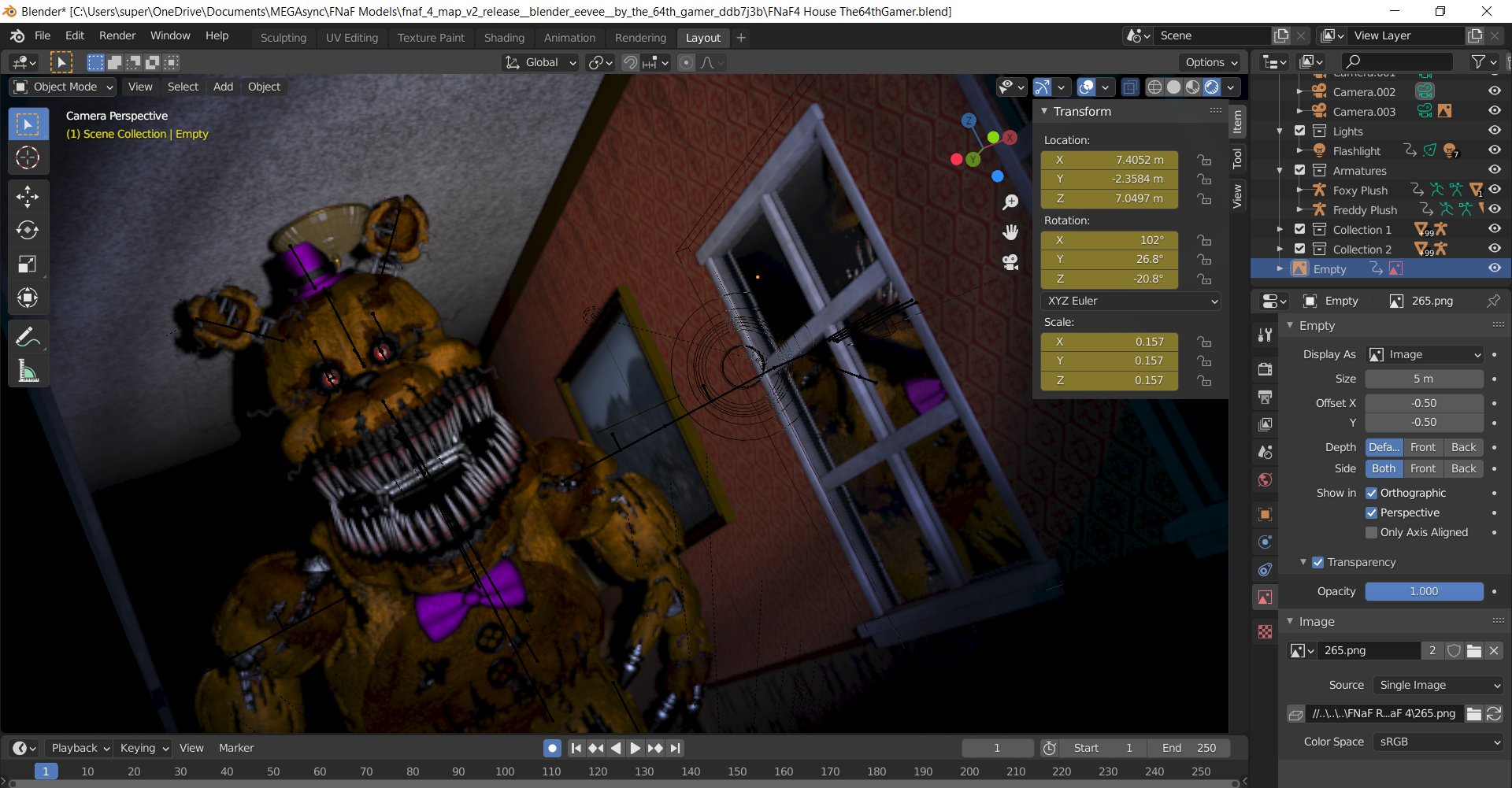Select the Measure tool

tap(28, 372)
